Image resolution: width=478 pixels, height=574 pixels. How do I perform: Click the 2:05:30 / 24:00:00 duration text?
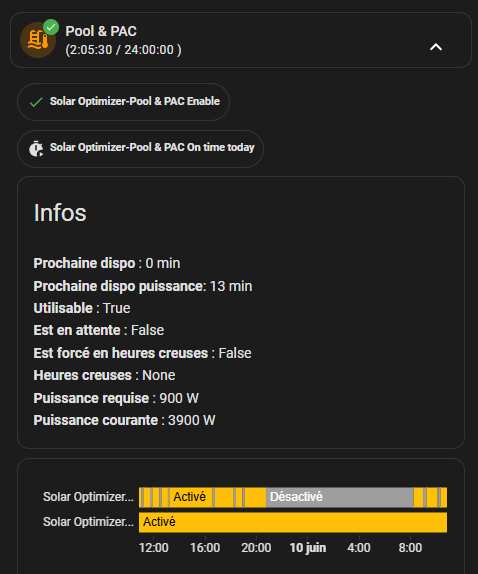click(x=123, y=50)
